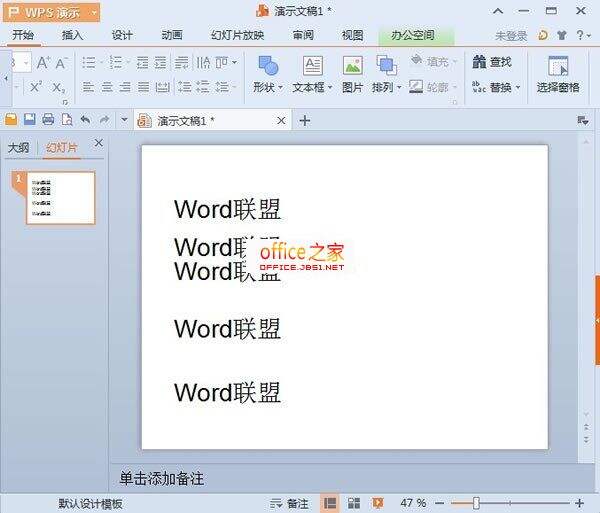Click the undo arrow icon
Screen dimensions: 600x513
click(85, 120)
